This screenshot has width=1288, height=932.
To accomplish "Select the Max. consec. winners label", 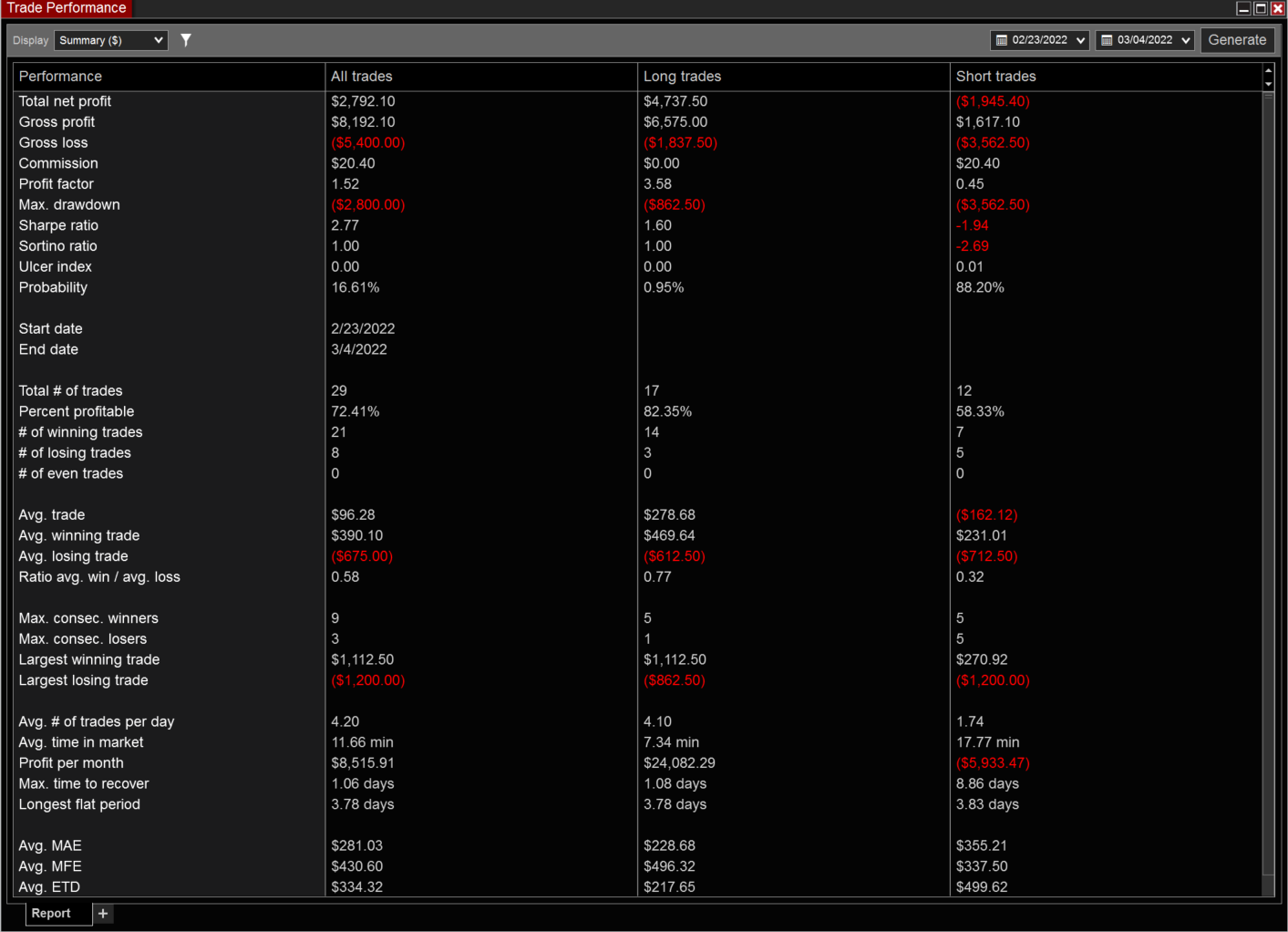I will 88,618.
